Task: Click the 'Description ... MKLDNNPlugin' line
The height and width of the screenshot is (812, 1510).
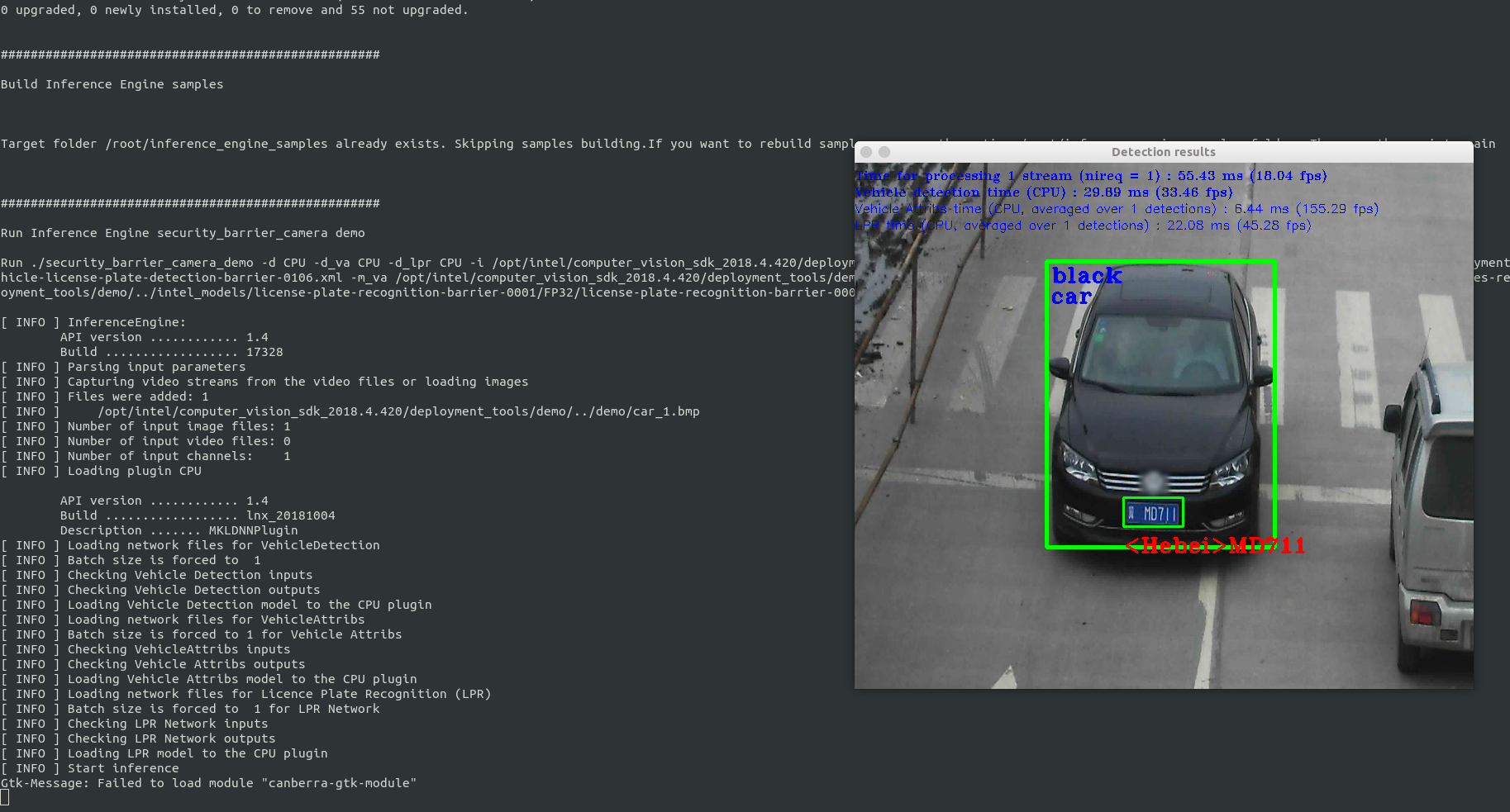Action: (x=179, y=530)
